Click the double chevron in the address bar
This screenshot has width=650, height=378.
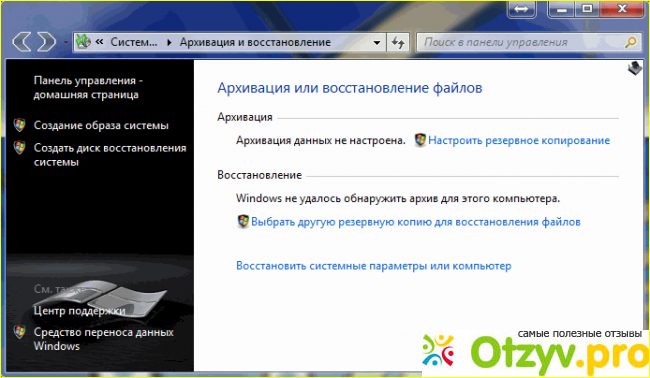coord(99,42)
